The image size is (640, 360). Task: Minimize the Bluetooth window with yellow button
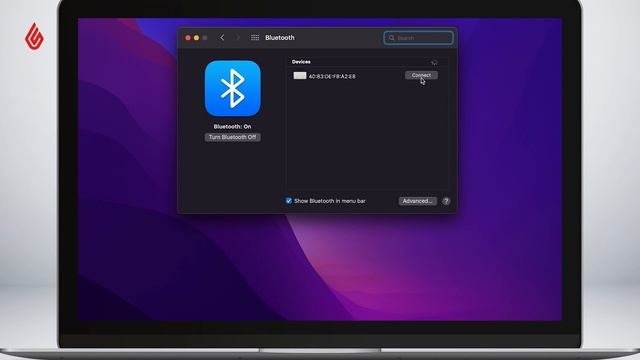196,38
